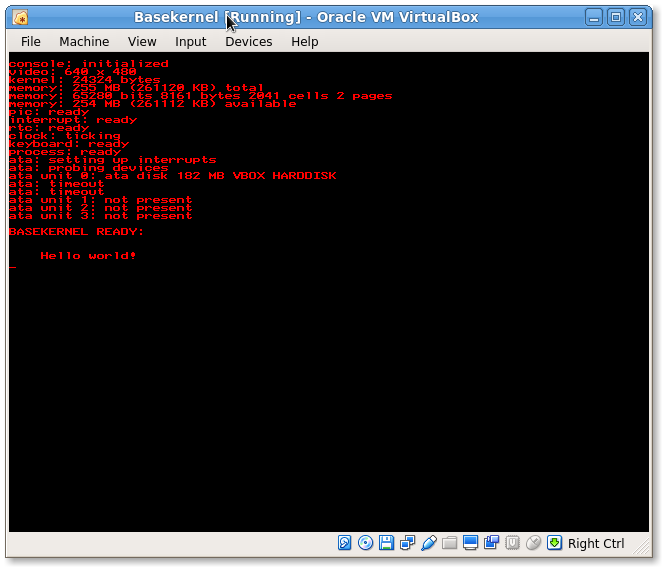
Task: Click the optical disc status icon
Action: pyautogui.click(x=365, y=543)
